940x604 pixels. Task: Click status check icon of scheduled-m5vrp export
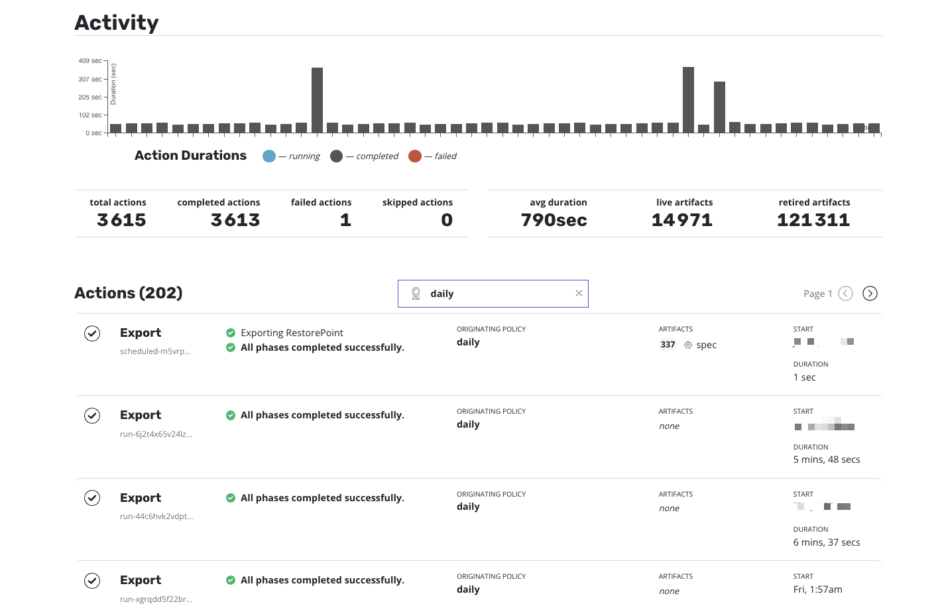click(x=92, y=333)
